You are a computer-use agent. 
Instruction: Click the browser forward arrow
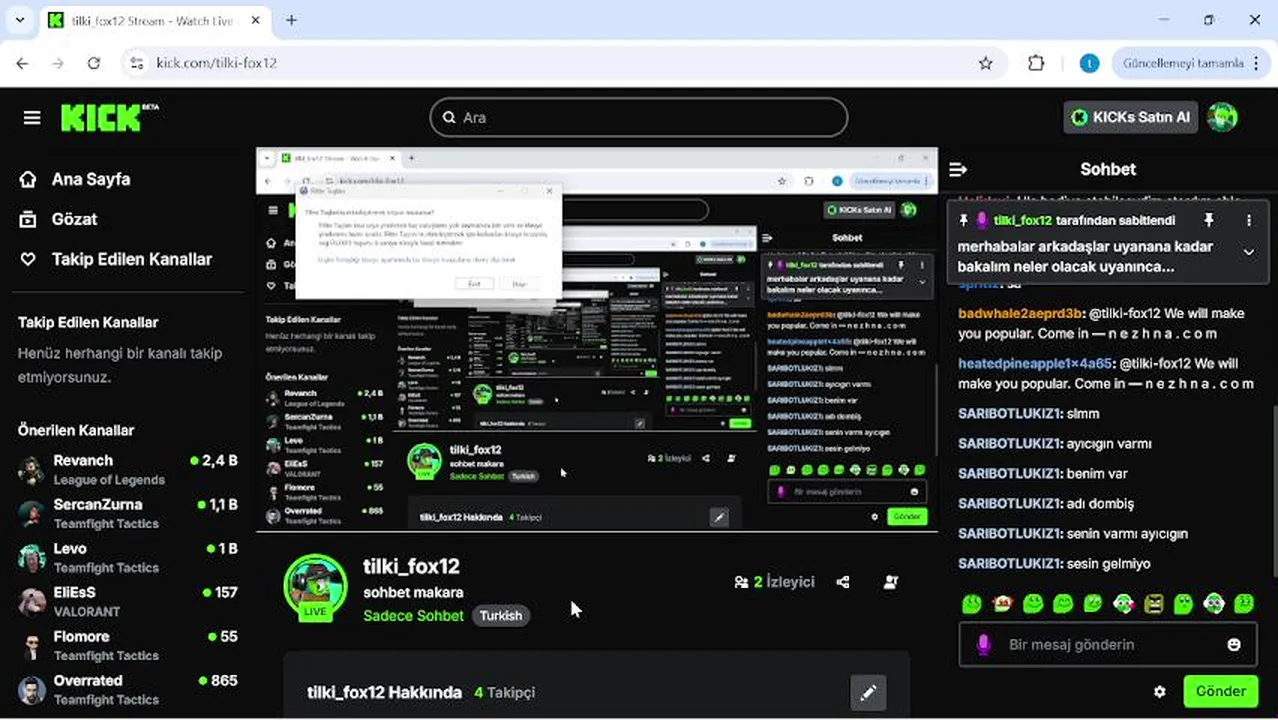coord(58,63)
